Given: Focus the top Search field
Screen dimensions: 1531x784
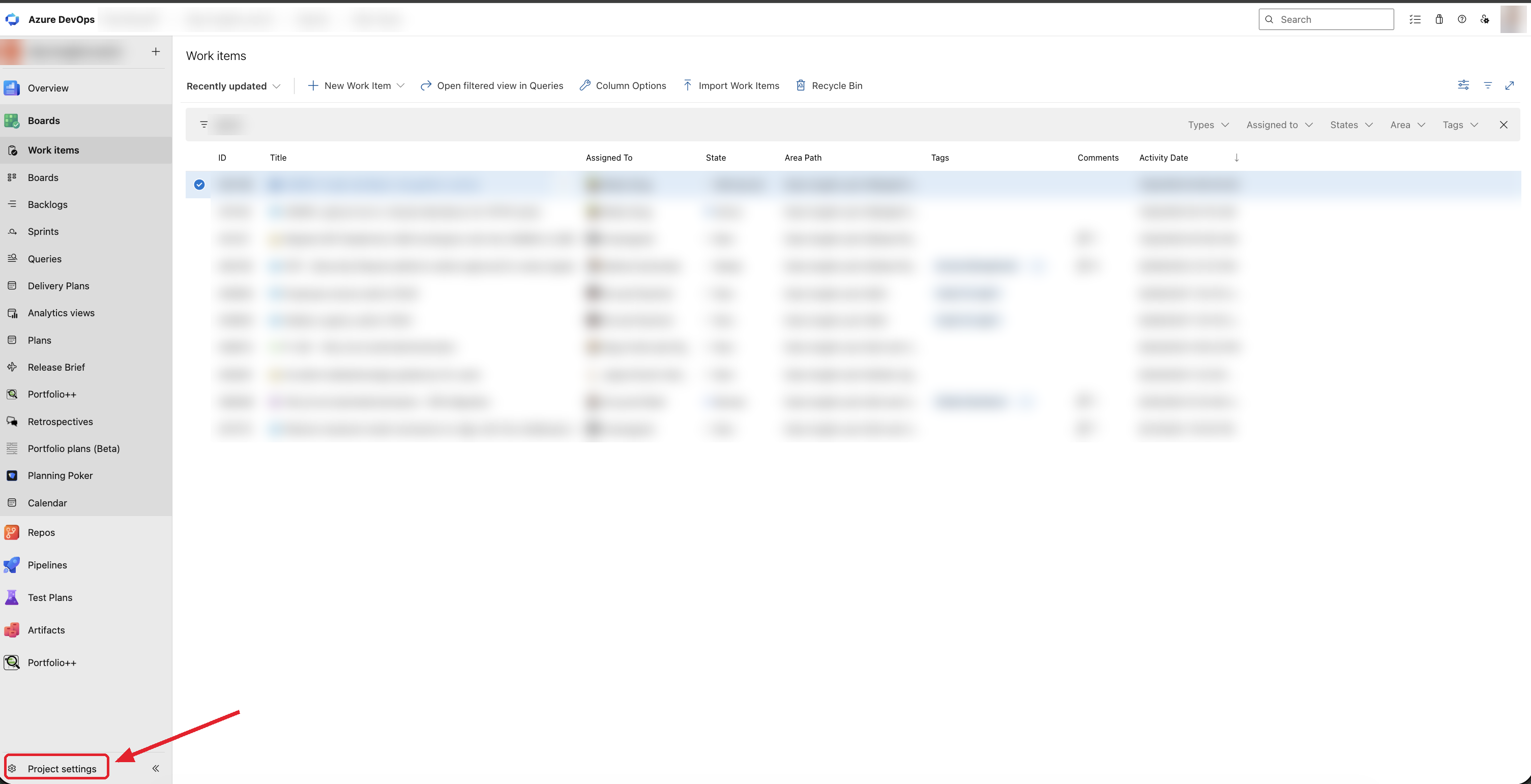Looking at the screenshot, I should click(1326, 20).
